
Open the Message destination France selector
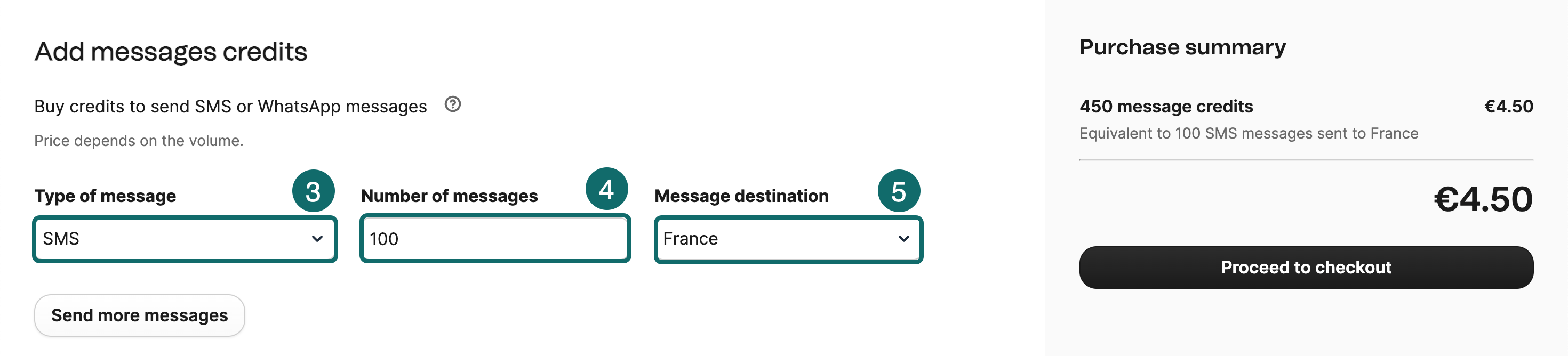[x=773, y=239]
